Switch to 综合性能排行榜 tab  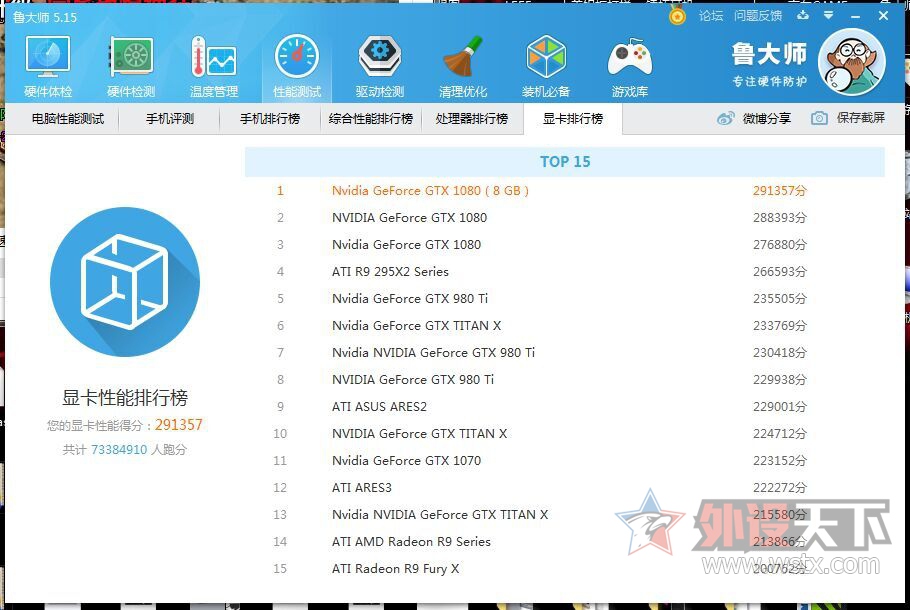click(x=371, y=119)
